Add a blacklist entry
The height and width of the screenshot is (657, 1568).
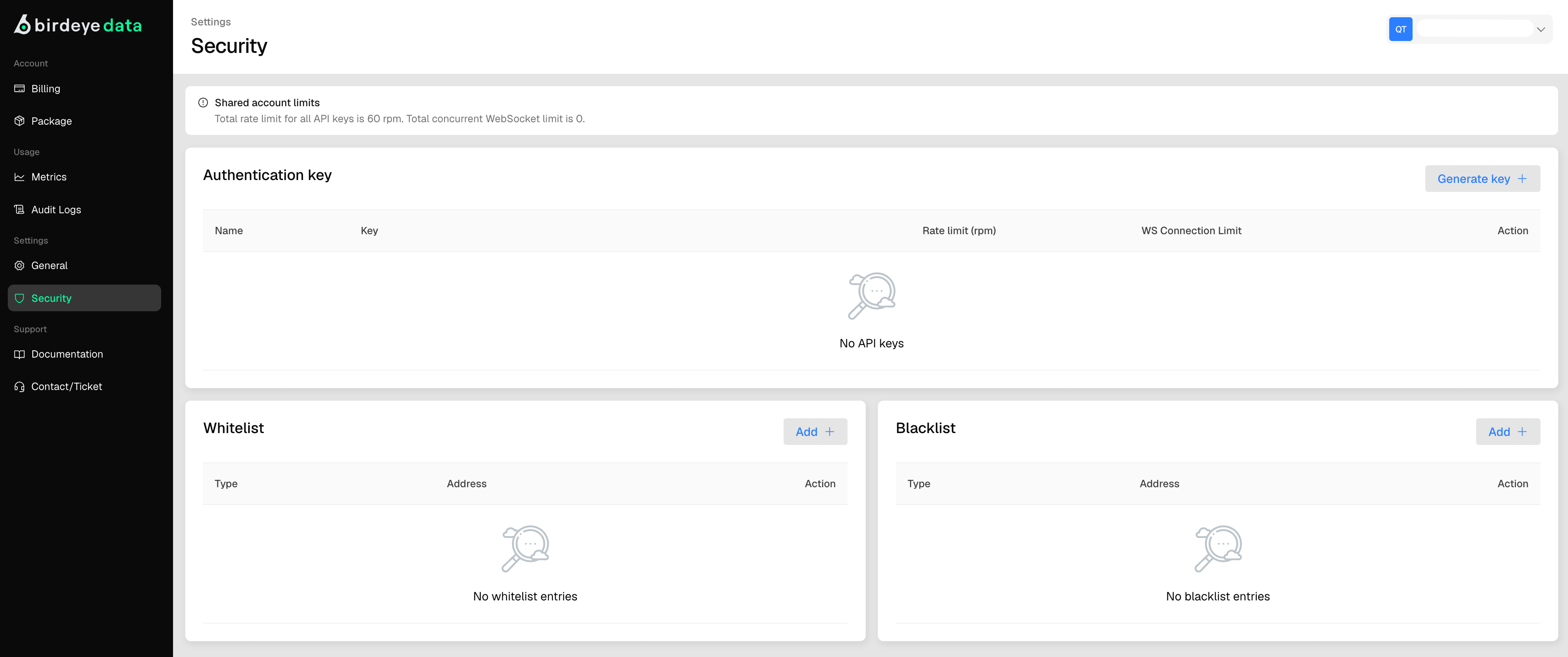click(x=1508, y=431)
